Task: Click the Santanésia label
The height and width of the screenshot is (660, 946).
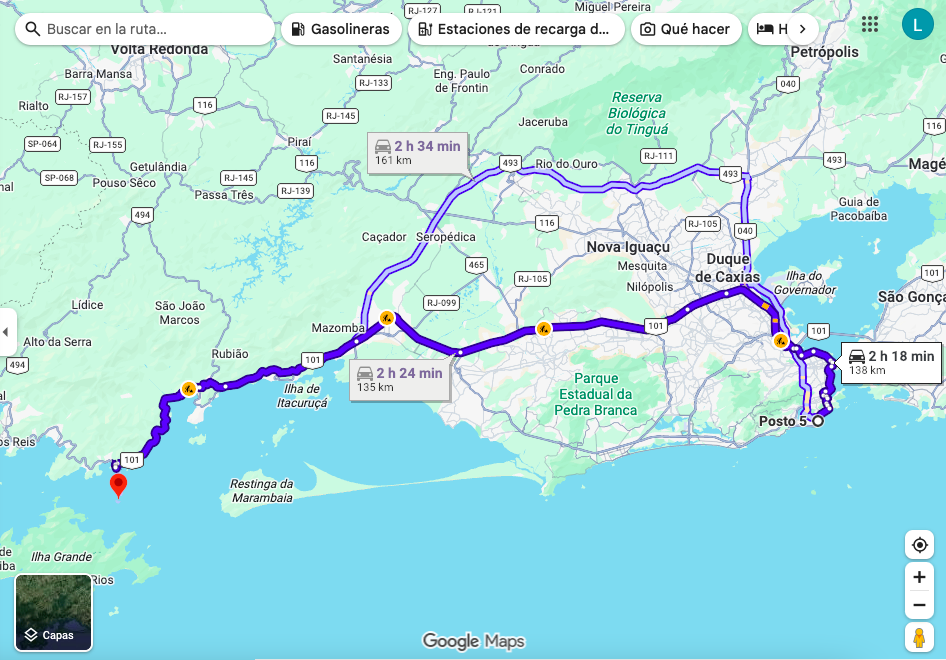Action: coord(363,59)
